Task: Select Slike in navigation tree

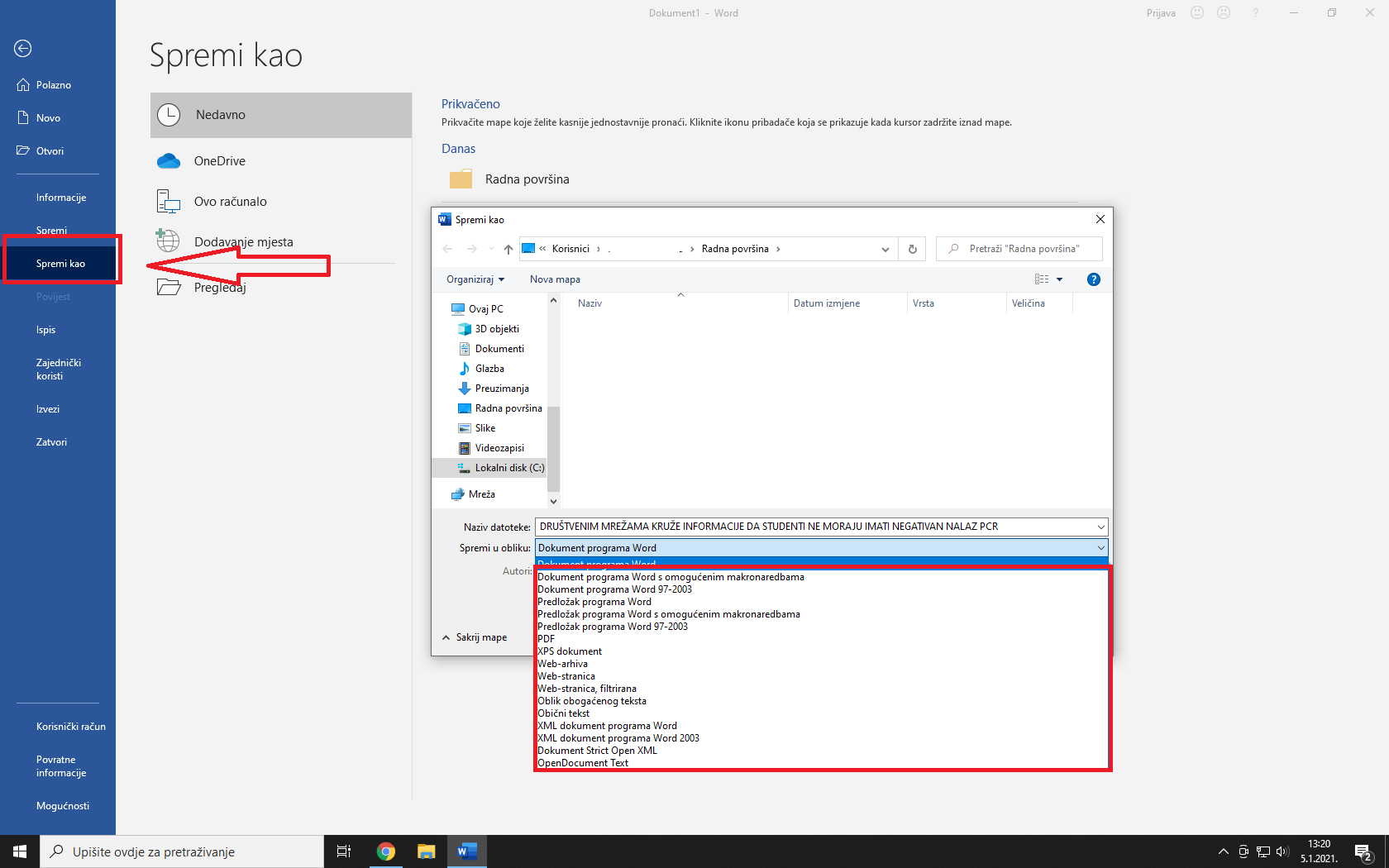Action: click(477, 428)
